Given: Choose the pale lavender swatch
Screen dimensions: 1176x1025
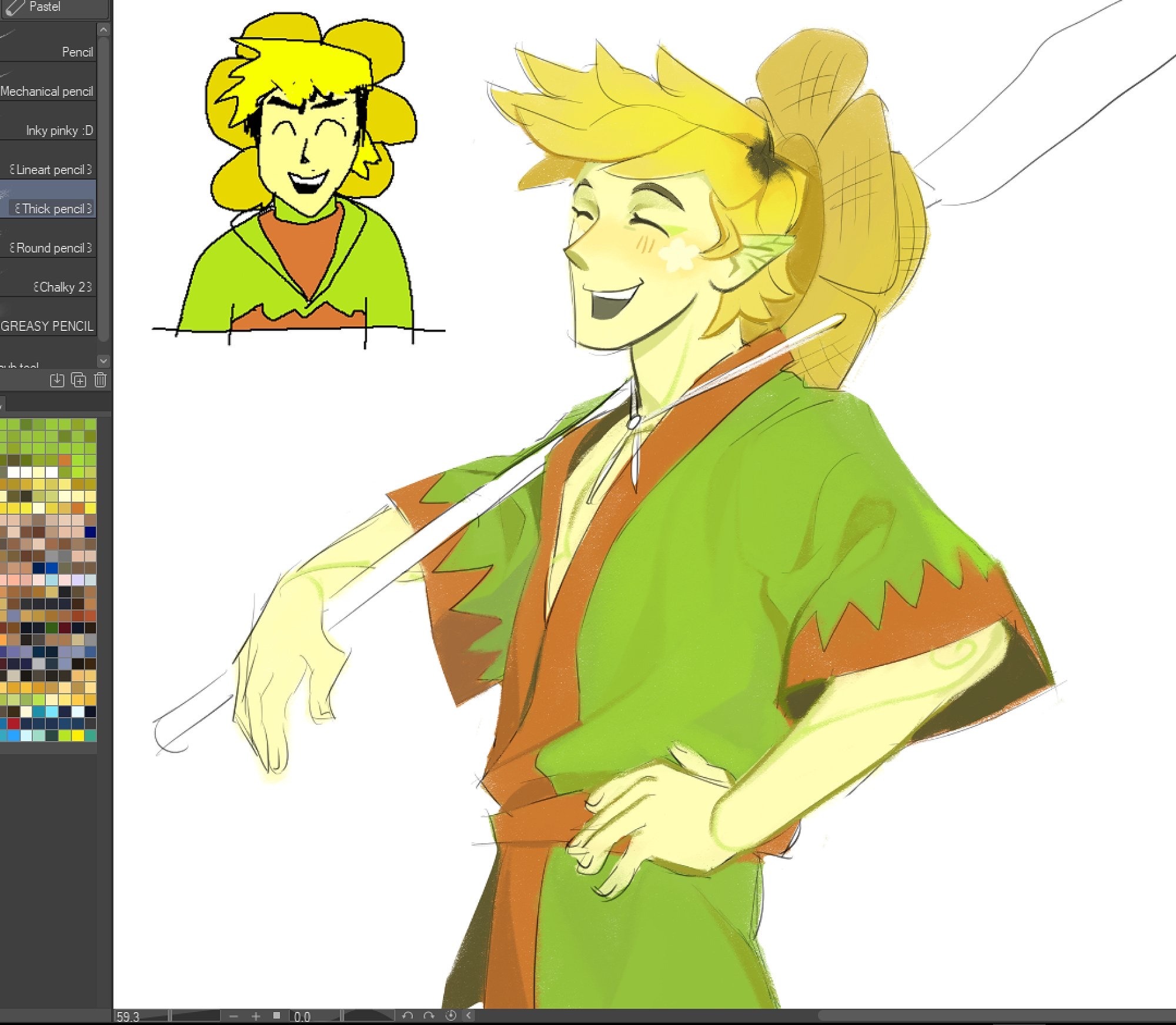Looking at the screenshot, I should (78, 580).
